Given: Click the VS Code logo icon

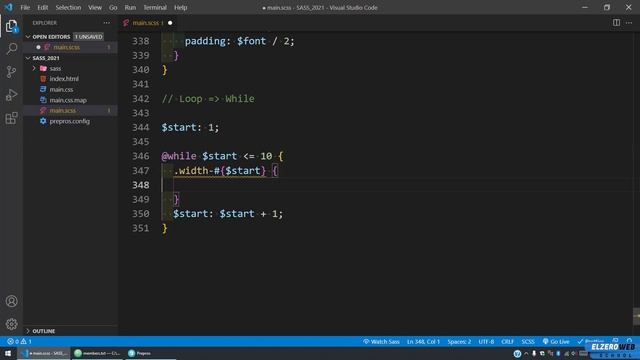Looking at the screenshot, I should click(x=9, y=7).
